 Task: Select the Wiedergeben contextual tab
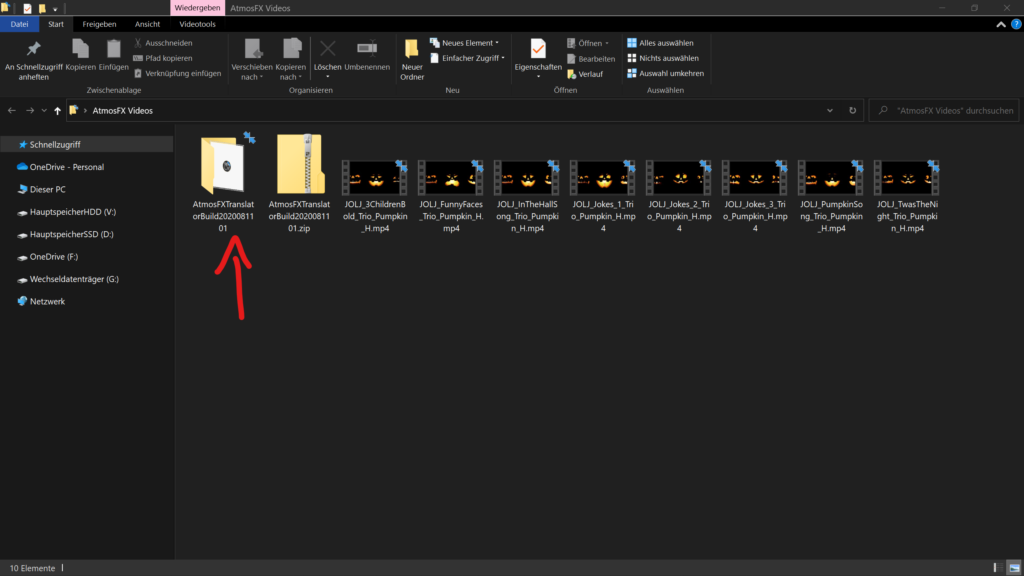pyautogui.click(x=197, y=8)
